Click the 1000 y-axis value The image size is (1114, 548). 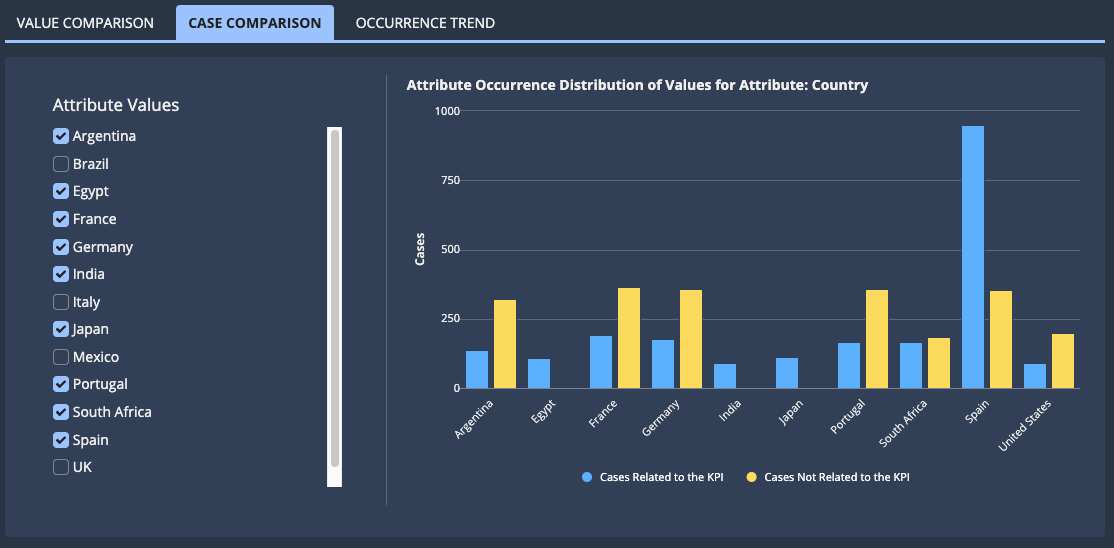point(448,111)
